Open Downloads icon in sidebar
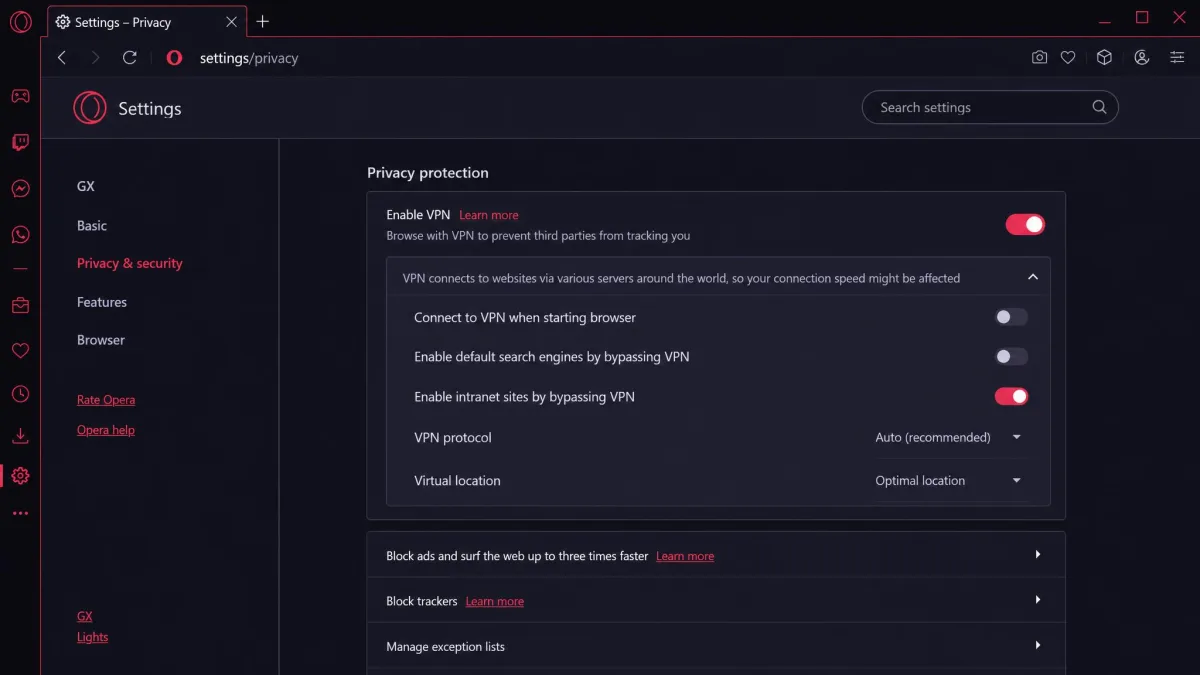The width and height of the screenshot is (1200, 675). (x=20, y=436)
